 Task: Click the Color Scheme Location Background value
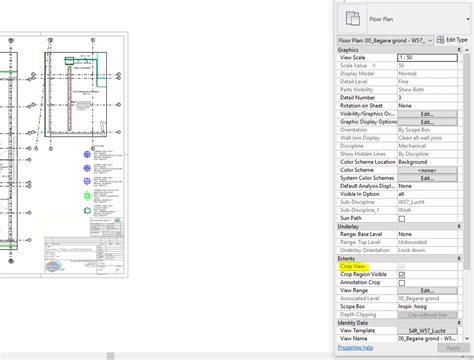coord(427,162)
